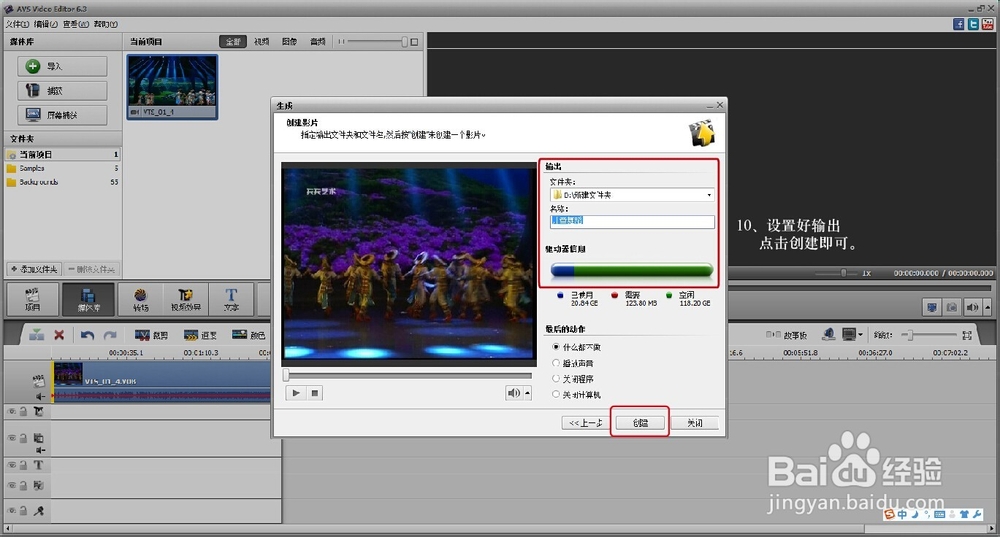
Task: Toggle eye visibility on text track
Action: pos(11,466)
